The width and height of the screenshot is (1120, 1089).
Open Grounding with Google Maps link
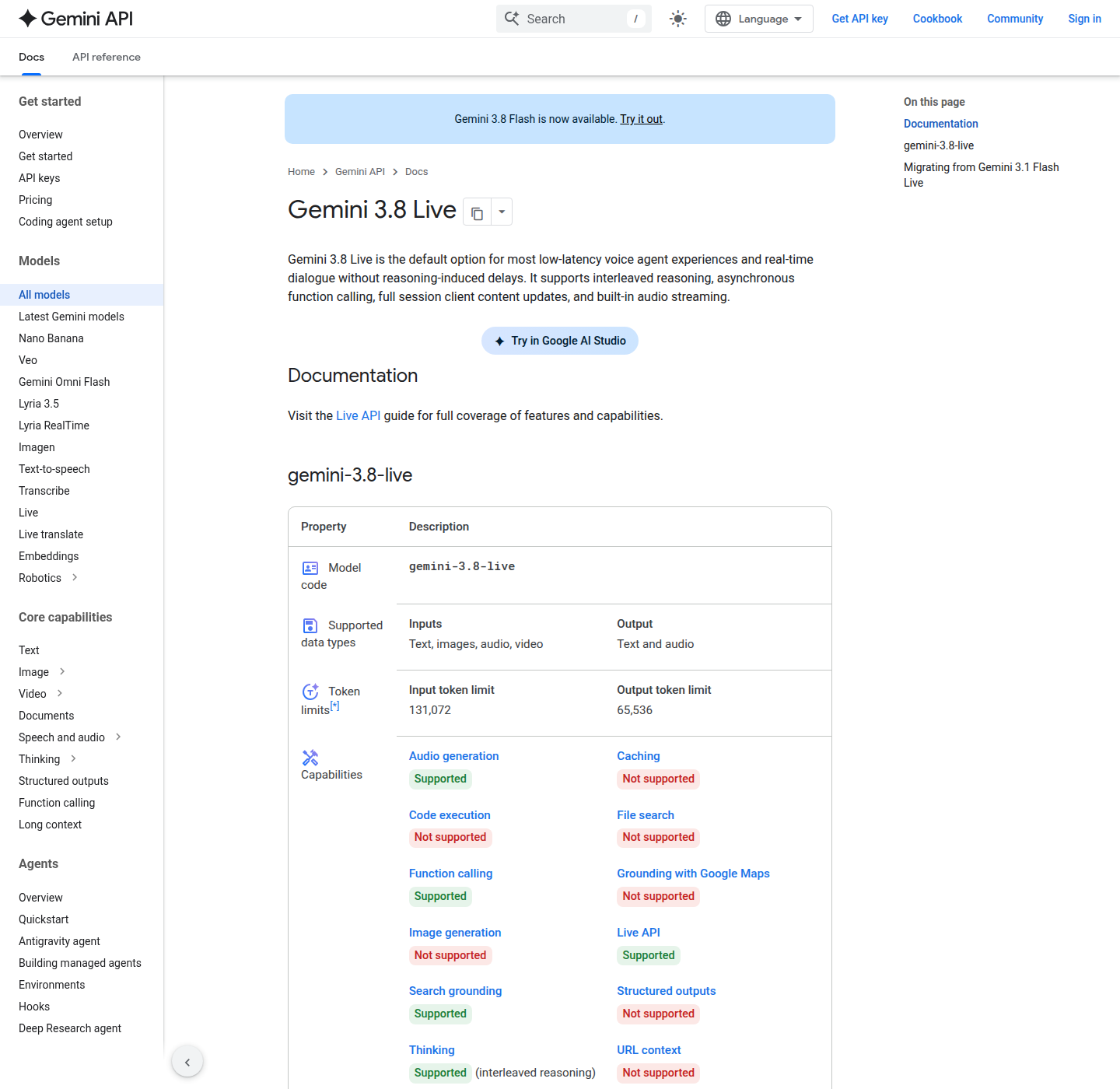[693, 874]
